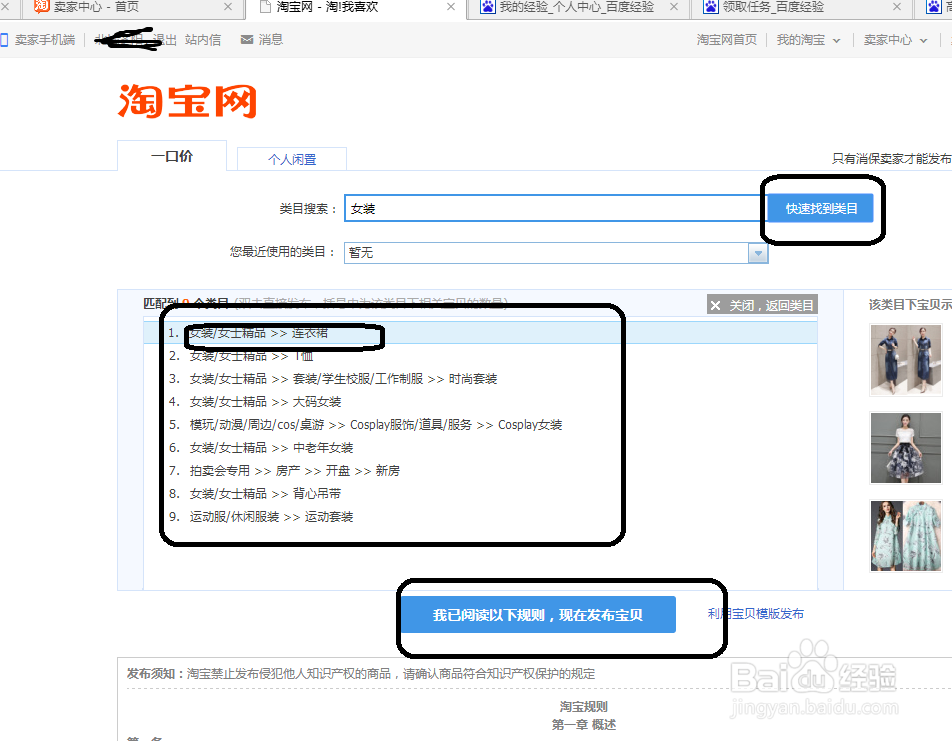Click 快速找到类目 button
Screen dimensions: 952x741
(821, 208)
